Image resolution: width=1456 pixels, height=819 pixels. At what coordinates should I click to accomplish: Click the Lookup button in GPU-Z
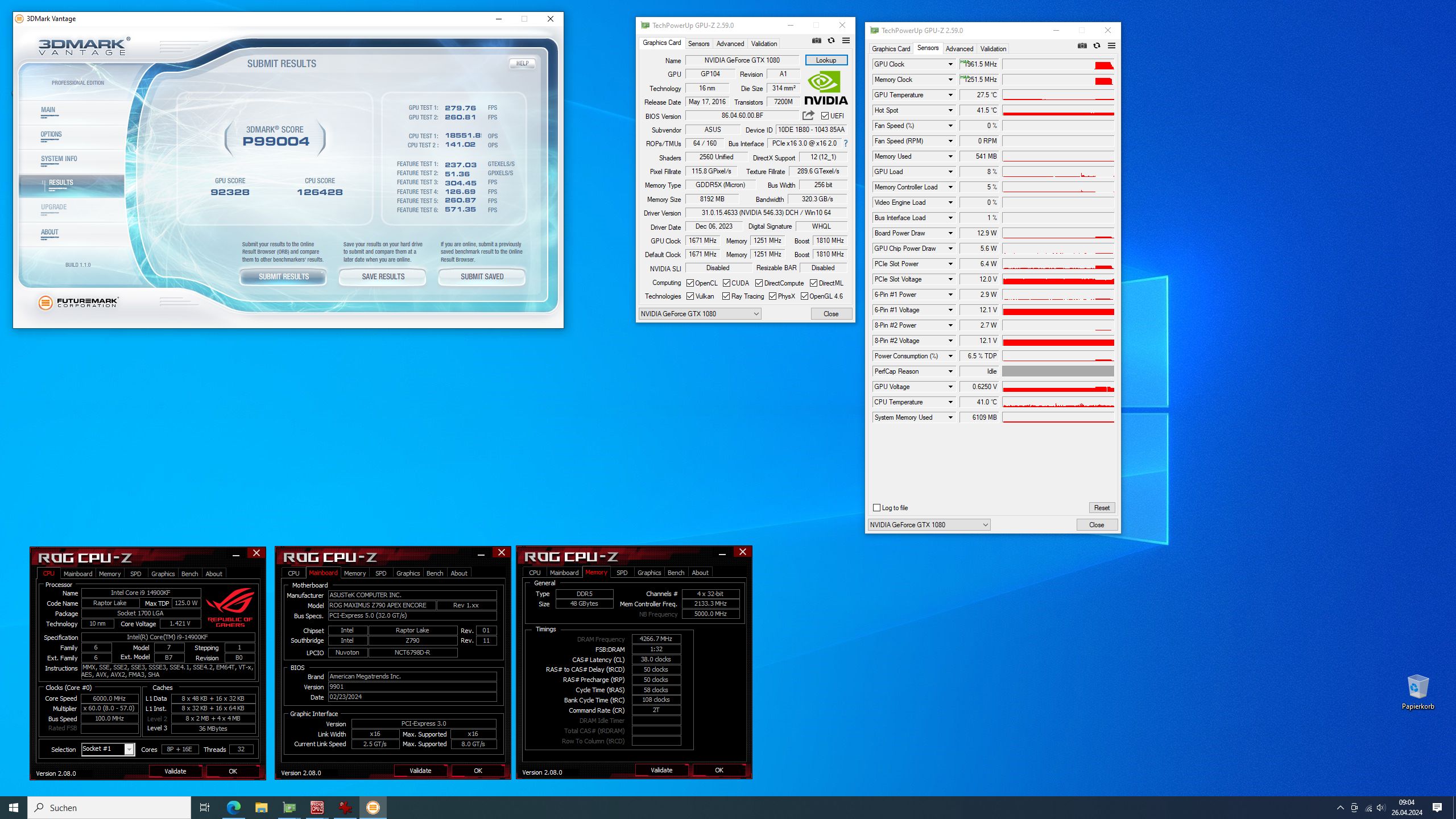pyautogui.click(x=826, y=60)
